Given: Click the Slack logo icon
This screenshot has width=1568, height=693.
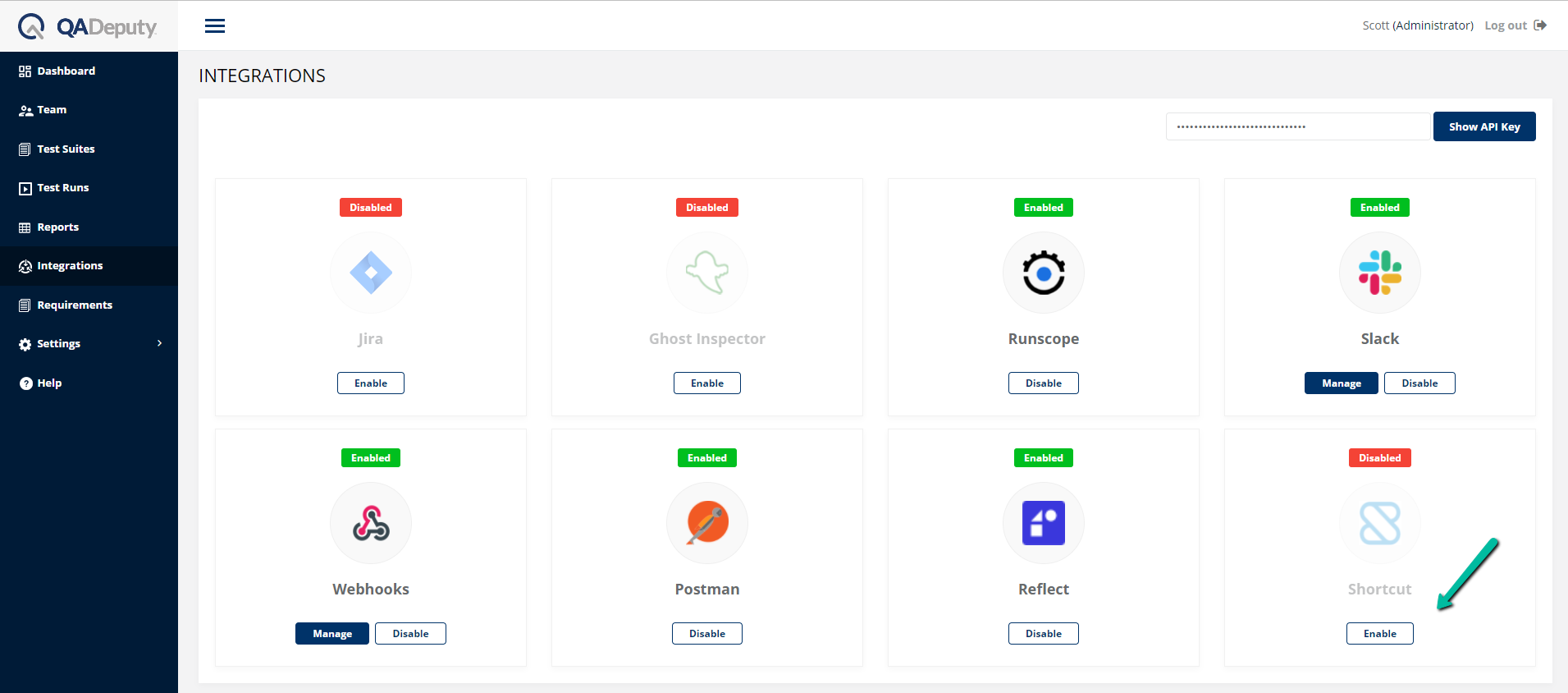Looking at the screenshot, I should 1380,273.
